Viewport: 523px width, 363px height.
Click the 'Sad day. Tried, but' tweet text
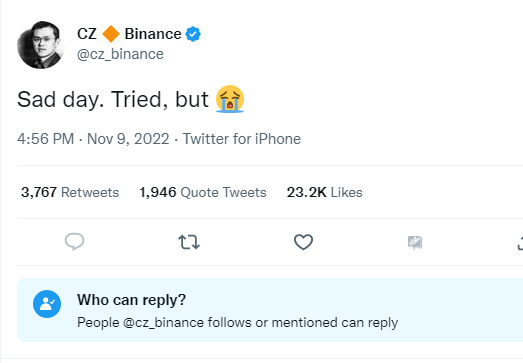point(113,99)
